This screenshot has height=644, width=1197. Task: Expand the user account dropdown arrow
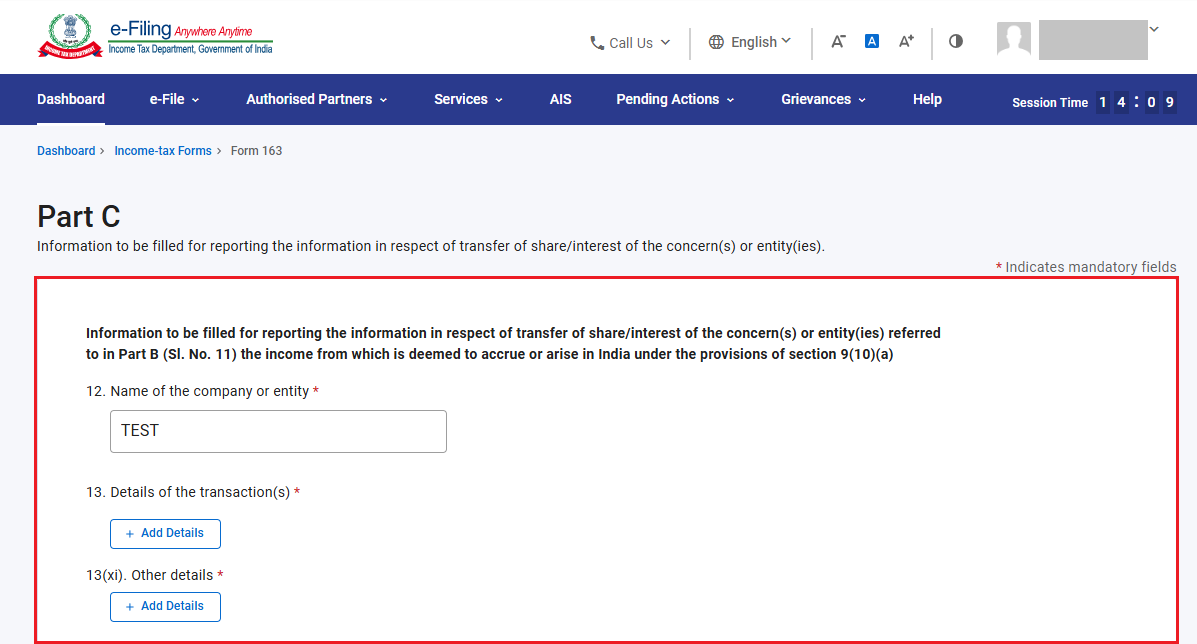click(1154, 29)
